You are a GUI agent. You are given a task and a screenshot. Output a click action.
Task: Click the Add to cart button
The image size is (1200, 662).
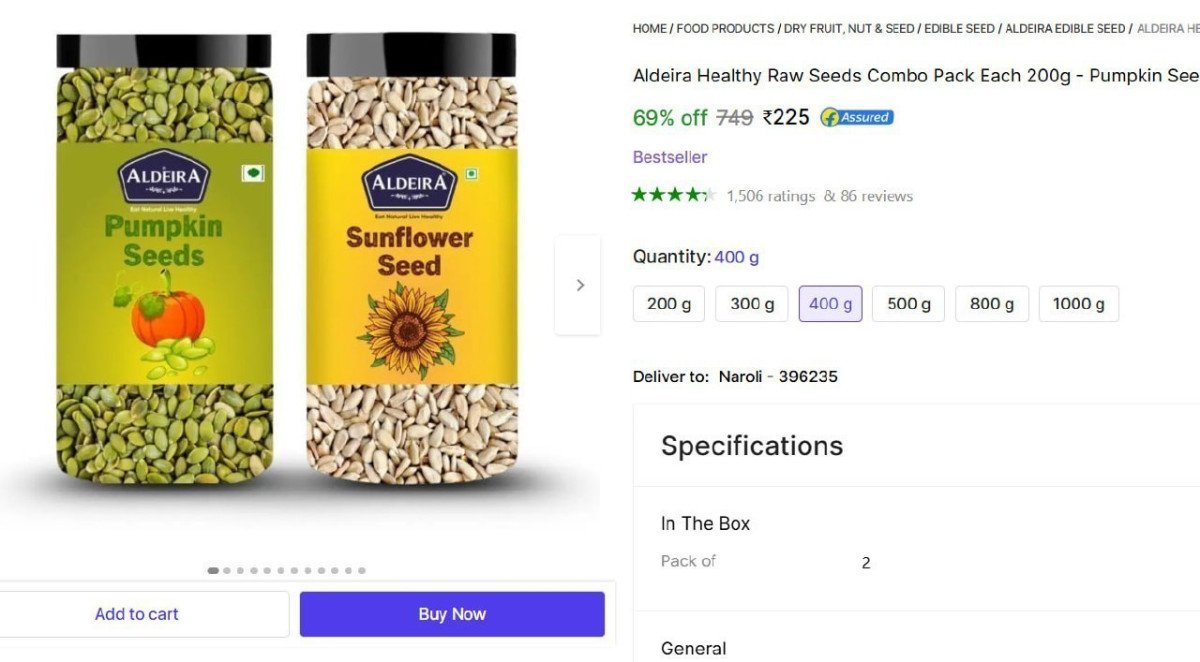[x=137, y=614]
